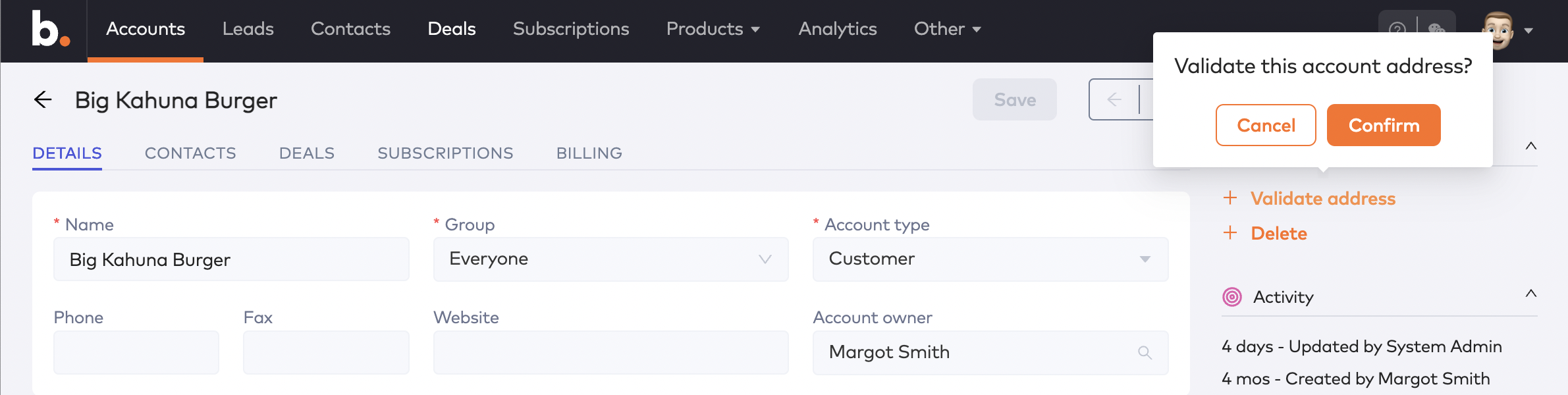
Task: Click Account owner field with Margot Smith
Action: (990, 353)
